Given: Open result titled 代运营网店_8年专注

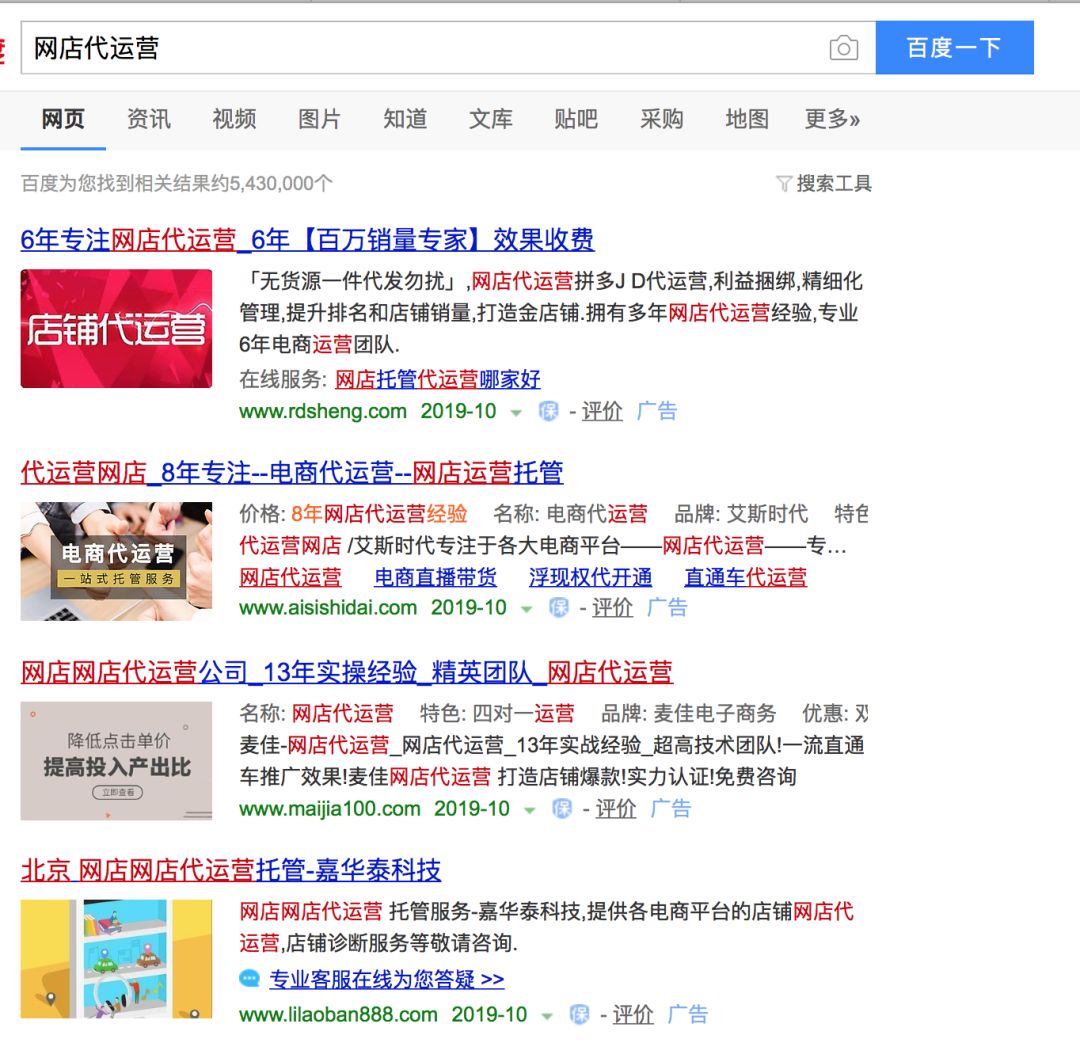Looking at the screenshot, I should coord(292,473).
